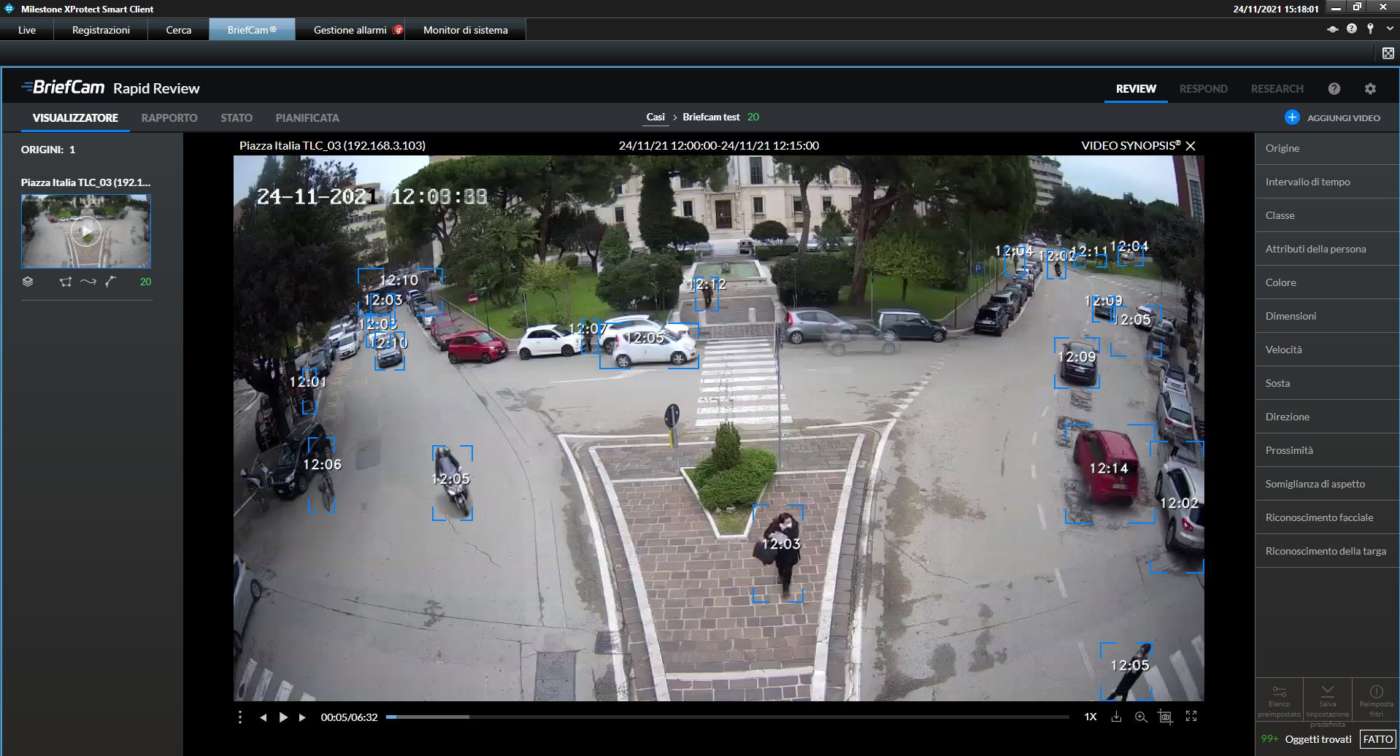1400x756 pixels.
Task: Switch to the Gestione allarmi tab
Action: (x=350, y=30)
